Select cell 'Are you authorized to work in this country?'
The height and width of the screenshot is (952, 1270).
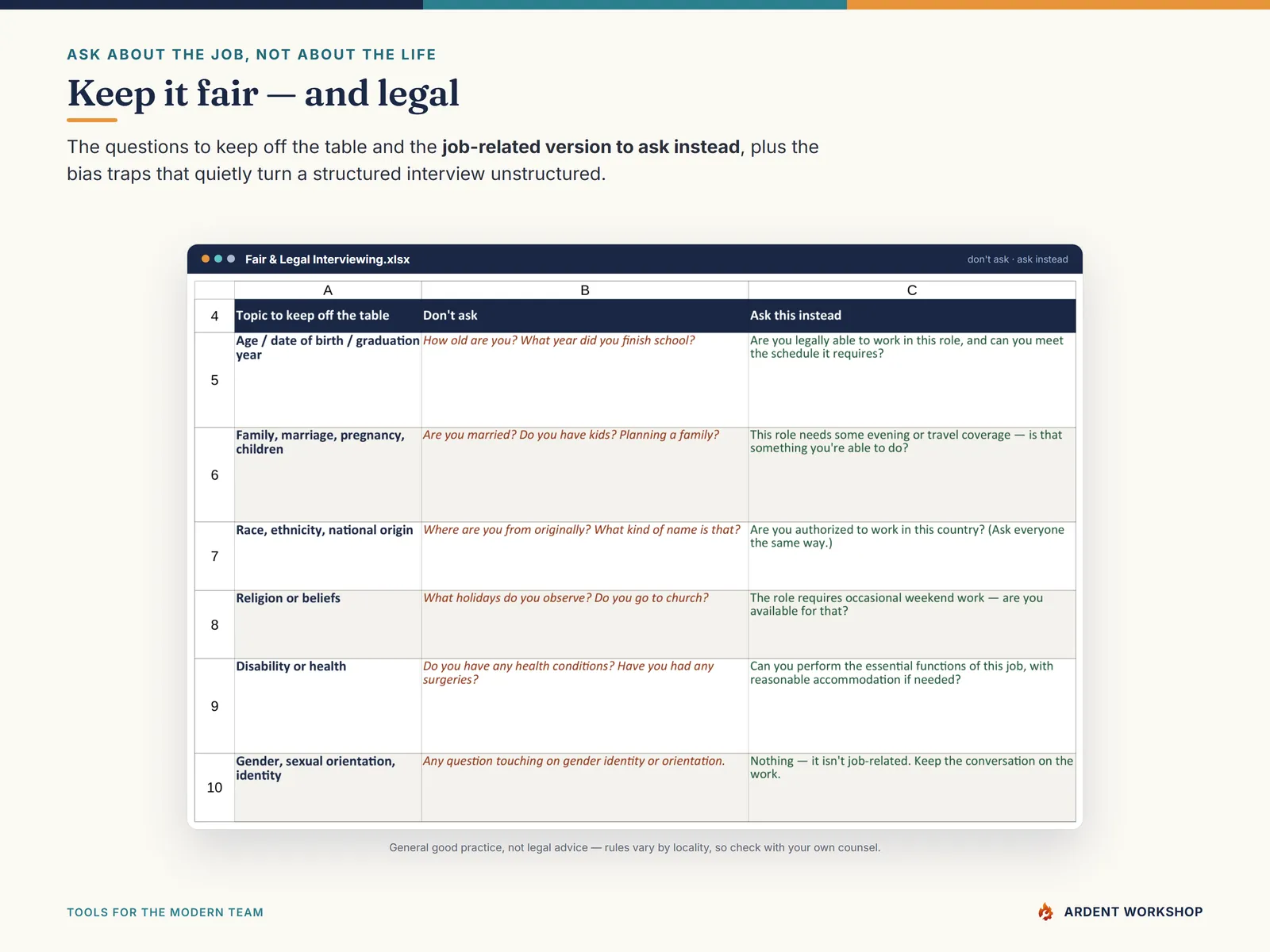[x=912, y=556]
